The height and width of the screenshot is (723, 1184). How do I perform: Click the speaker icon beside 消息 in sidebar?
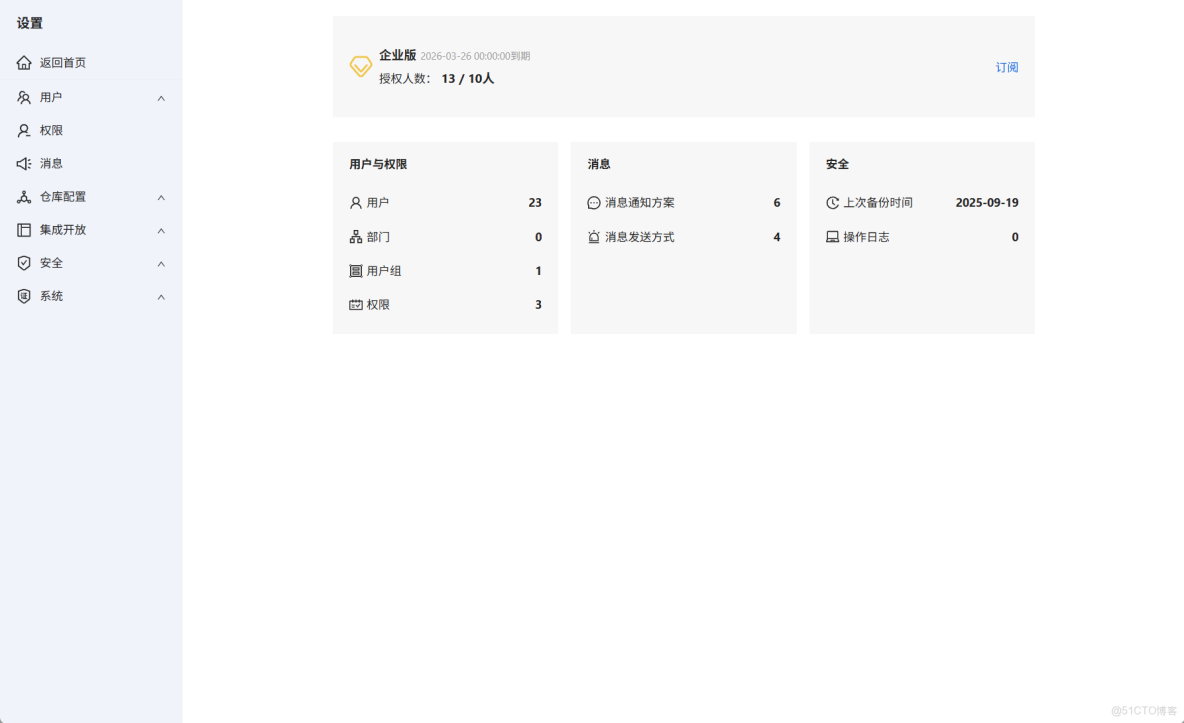pyautogui.click(x=24, y=163)
